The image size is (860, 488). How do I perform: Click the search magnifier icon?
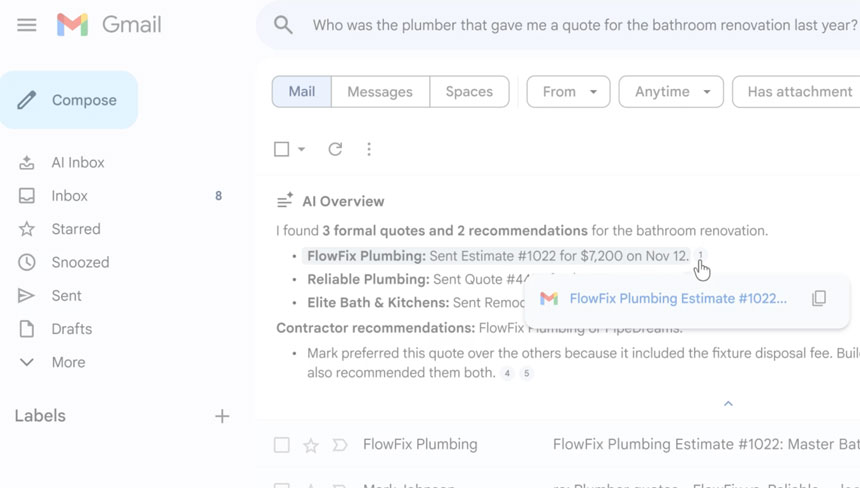coord(284,25)
